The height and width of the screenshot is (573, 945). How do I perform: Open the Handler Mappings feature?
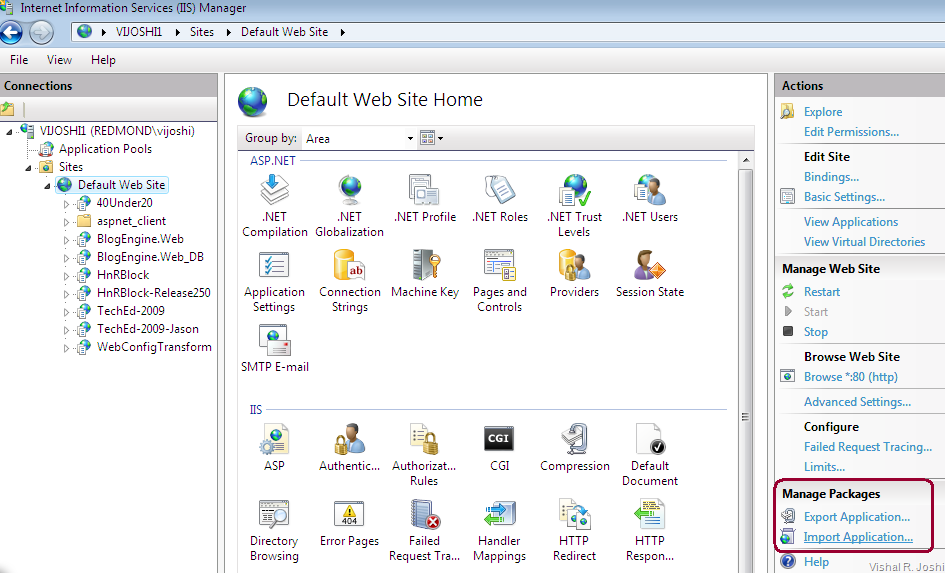click(499, 515)
